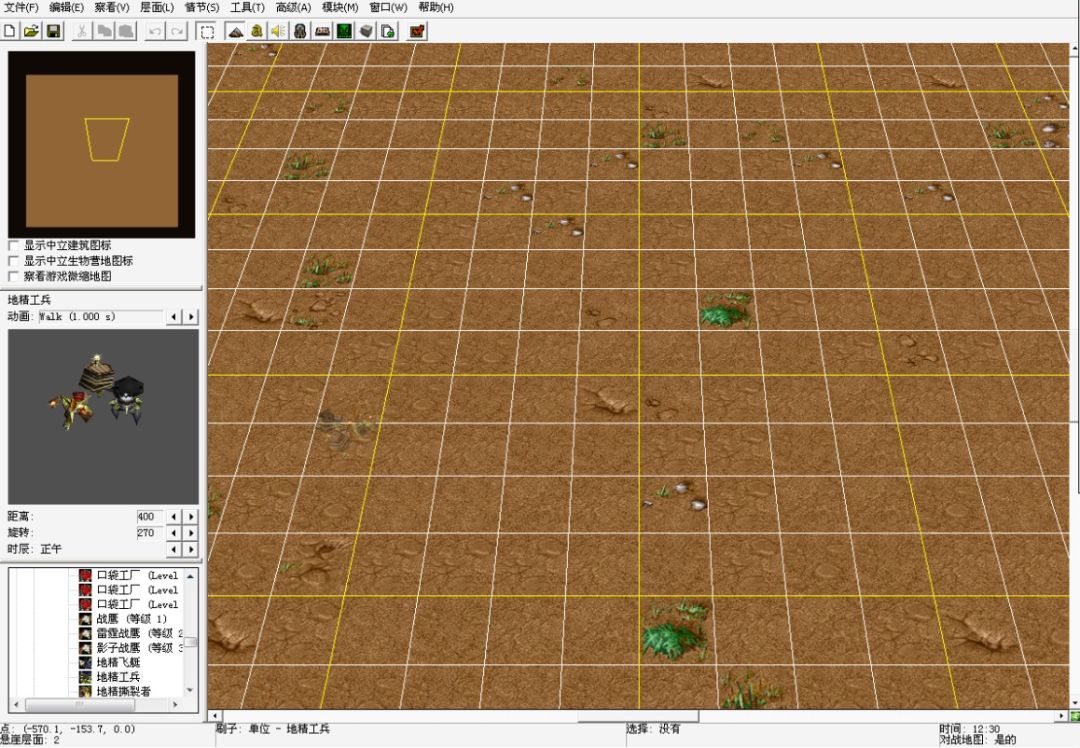This screenshot has height=748, width=1080.
Task: Open the Sound editor speaker icon
Action: click(278, 31)
